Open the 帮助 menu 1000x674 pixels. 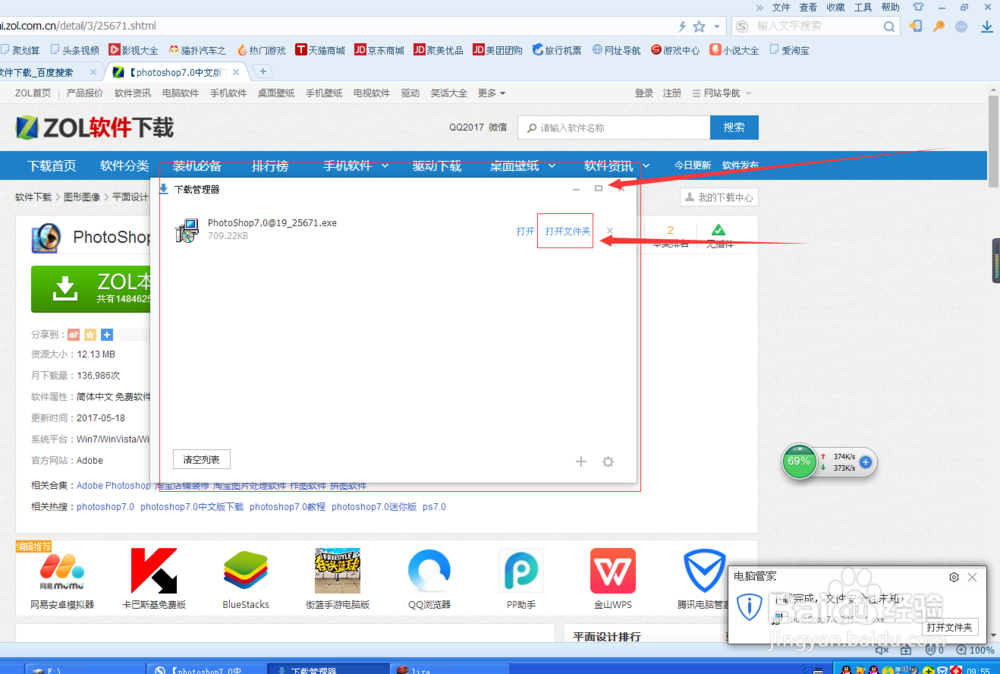pyautogui.click(x=890, y=8)
